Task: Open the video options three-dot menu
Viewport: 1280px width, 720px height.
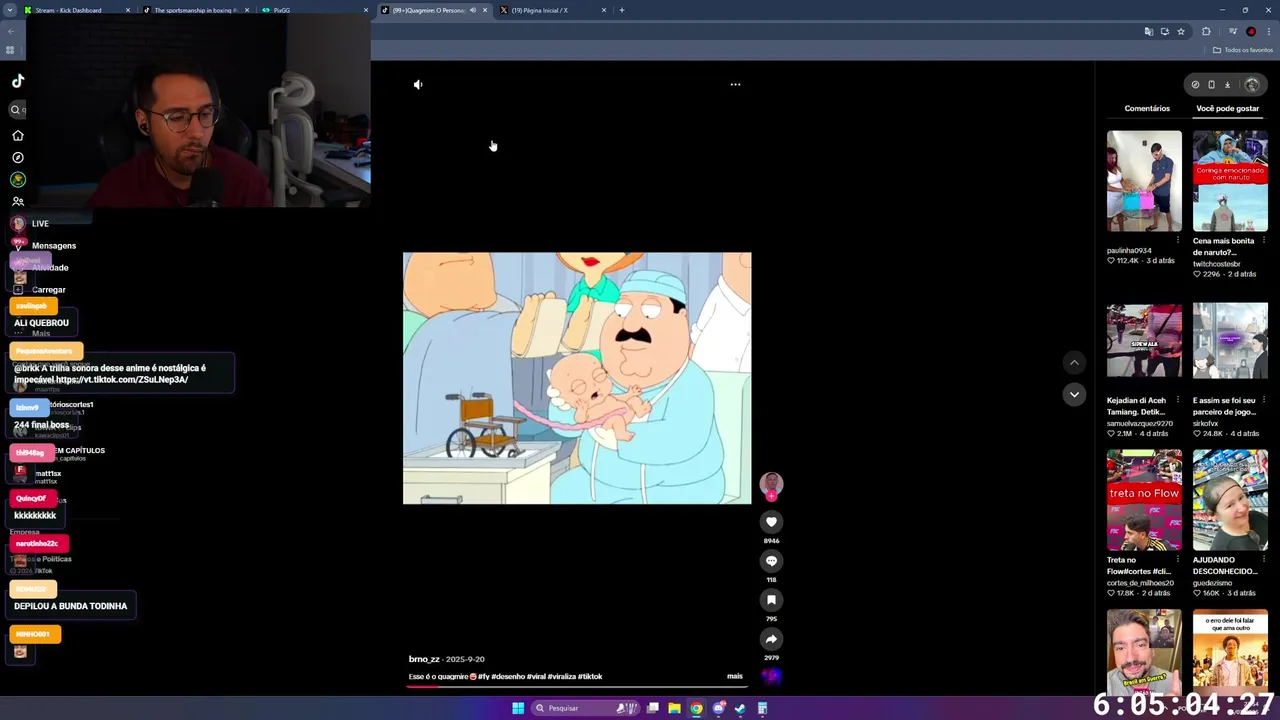Action: click(735, 85)
